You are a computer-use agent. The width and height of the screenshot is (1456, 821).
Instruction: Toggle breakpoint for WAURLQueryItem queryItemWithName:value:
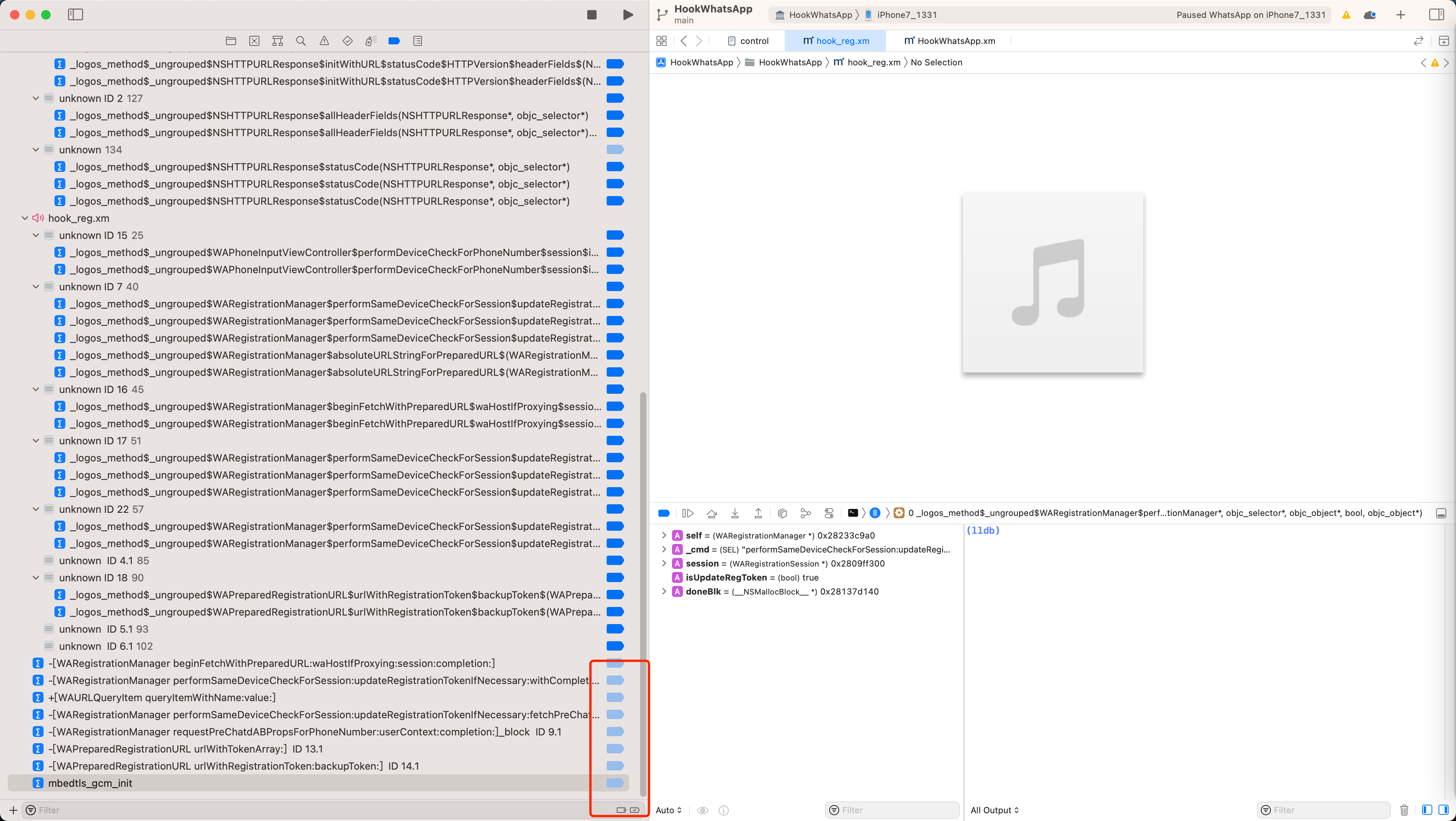click(x=615, y=697)
